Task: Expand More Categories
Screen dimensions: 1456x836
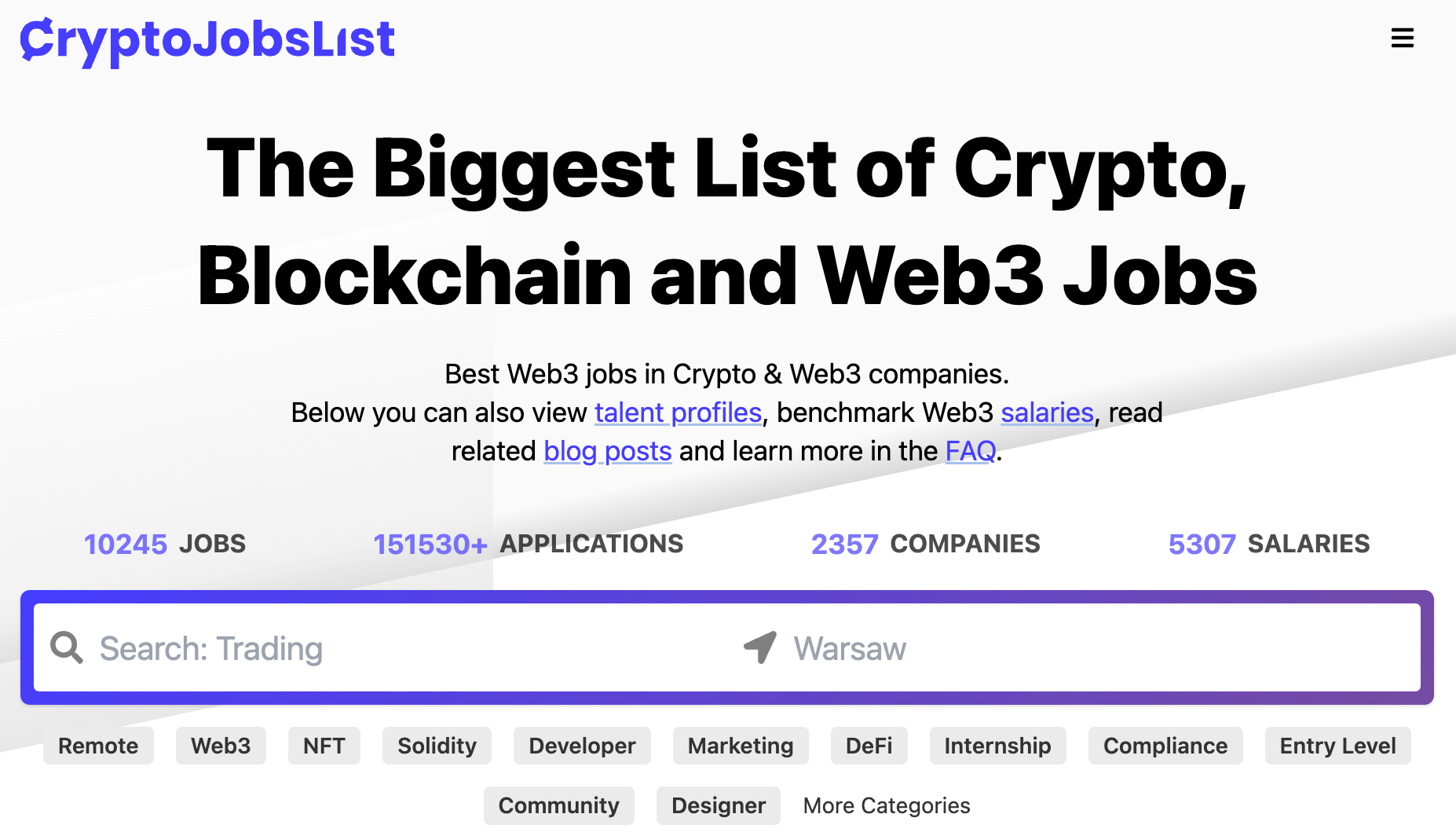Action: (x=886, y=805)
